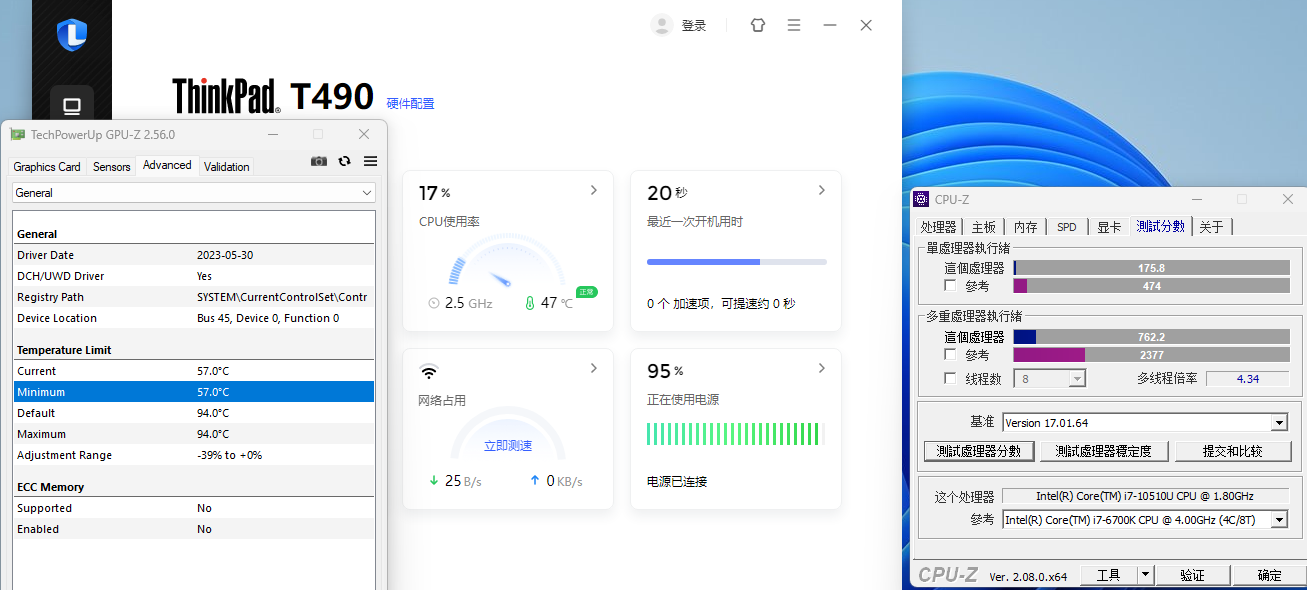
Task: Click the blue upload arrow icon
Action: coord(535,480)
